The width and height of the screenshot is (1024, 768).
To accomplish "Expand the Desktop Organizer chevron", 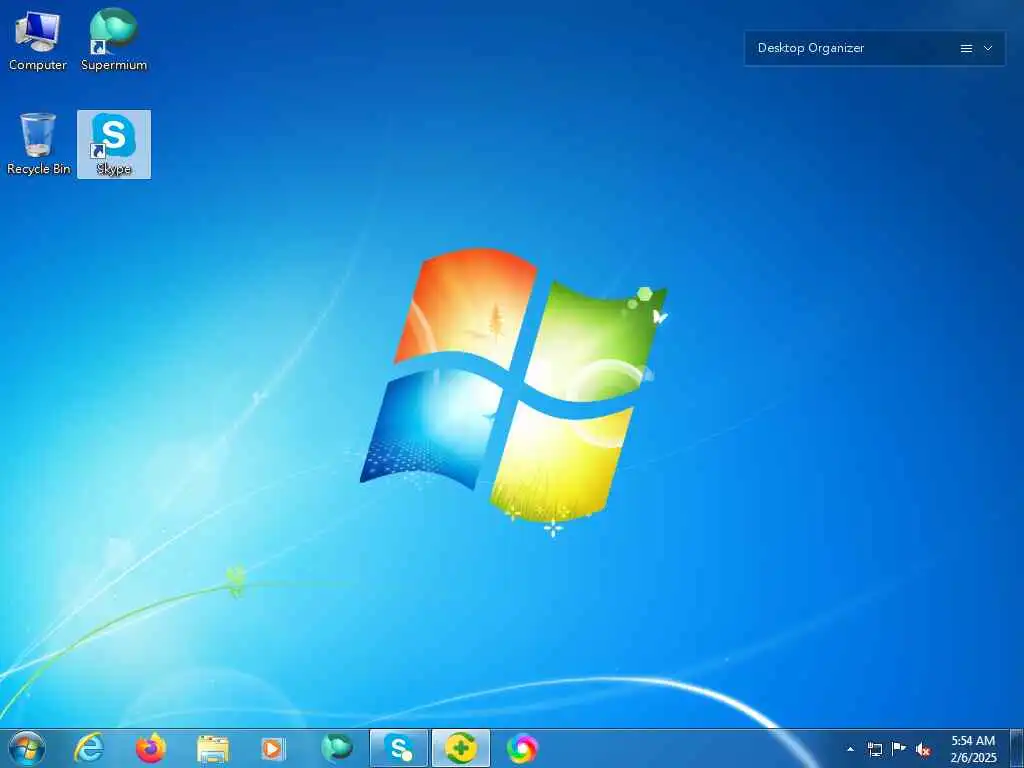I will click(988, 48).
